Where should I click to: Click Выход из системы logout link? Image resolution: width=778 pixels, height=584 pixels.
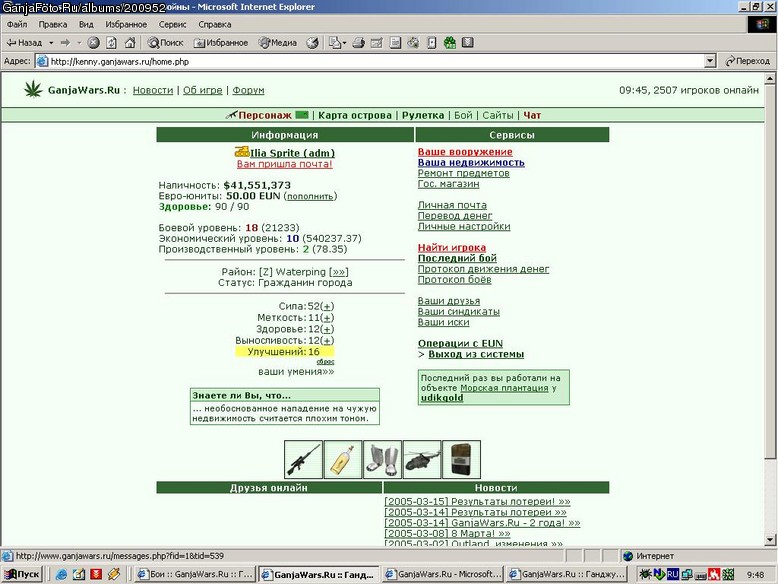tap(476, 354)
